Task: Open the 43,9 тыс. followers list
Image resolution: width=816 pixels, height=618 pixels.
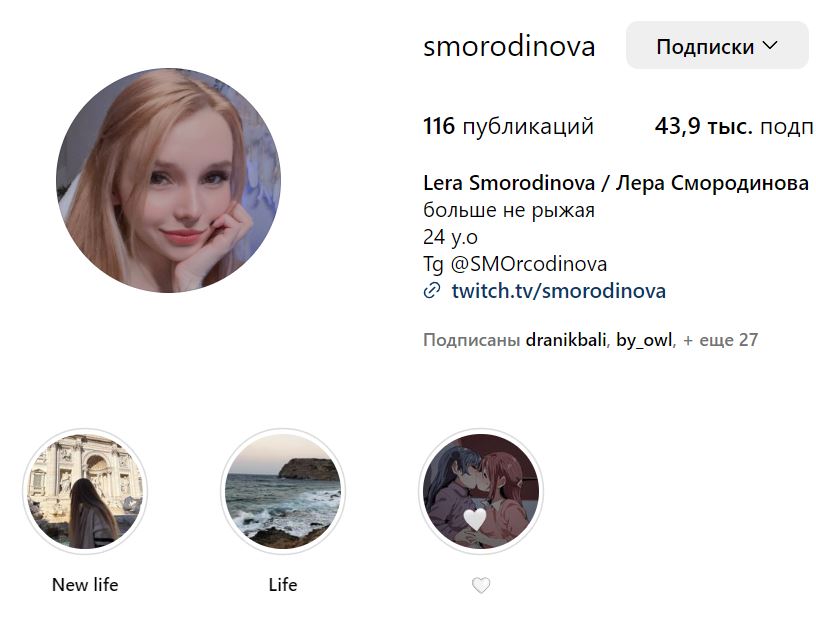Action: pos(734,126)
